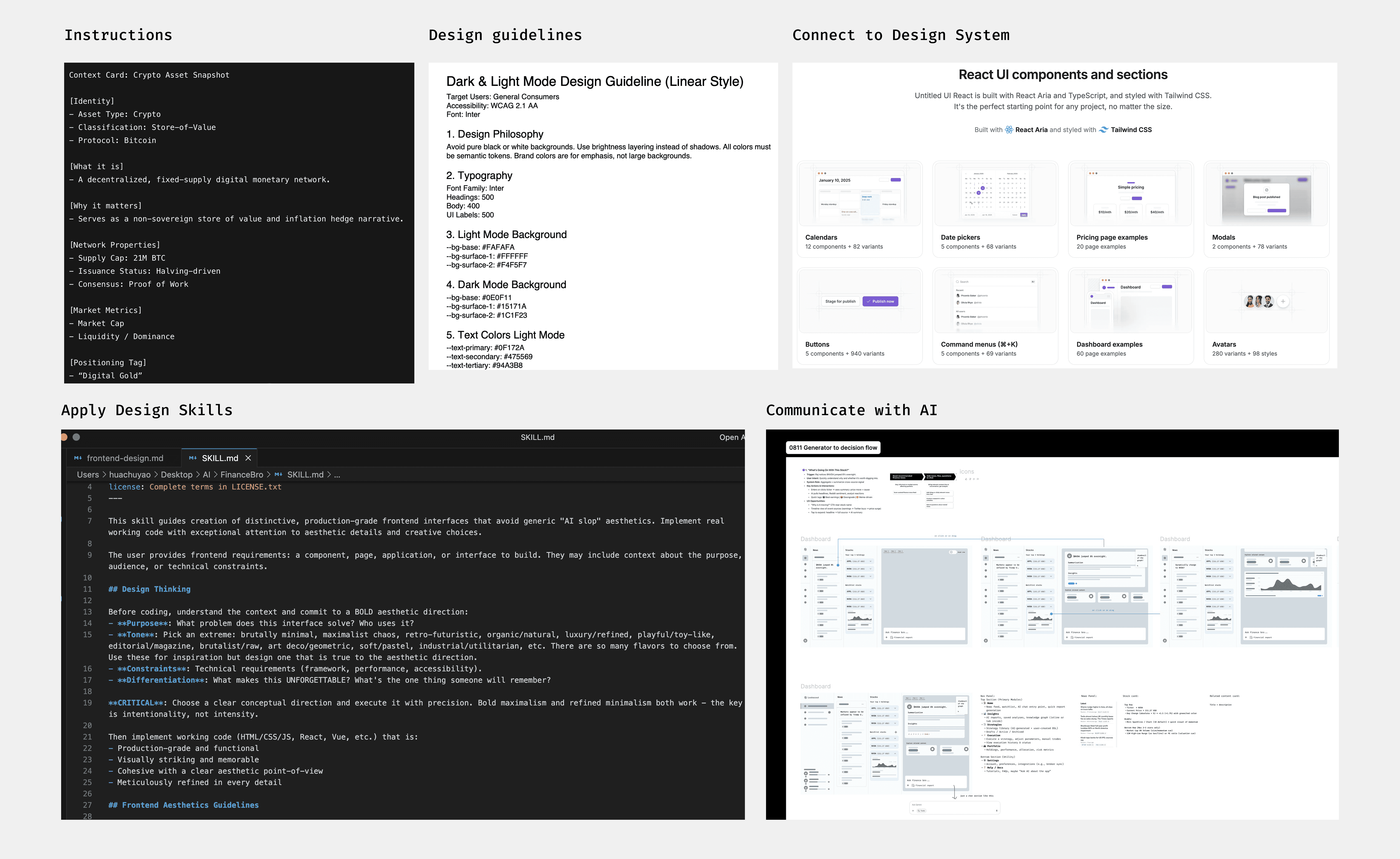This screenshot has height=859, width=1400.
Task: Click the React Aria logo icon
Action: [1009, 130]
